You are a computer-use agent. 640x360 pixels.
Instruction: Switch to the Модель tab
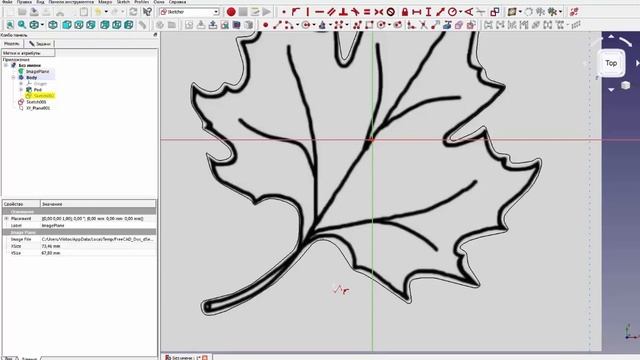(x=12, y=43)
